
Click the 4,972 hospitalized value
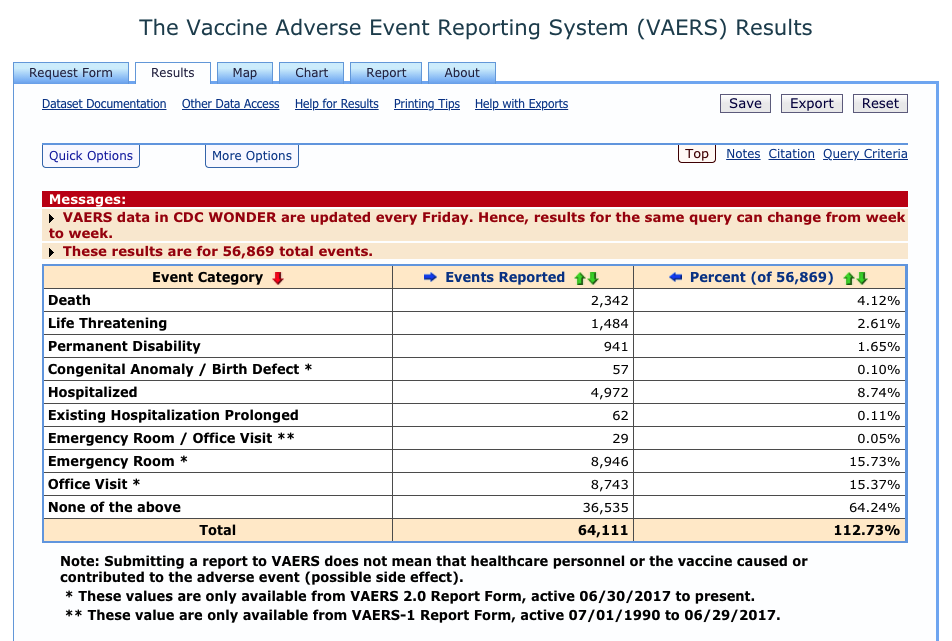(610, 393)
